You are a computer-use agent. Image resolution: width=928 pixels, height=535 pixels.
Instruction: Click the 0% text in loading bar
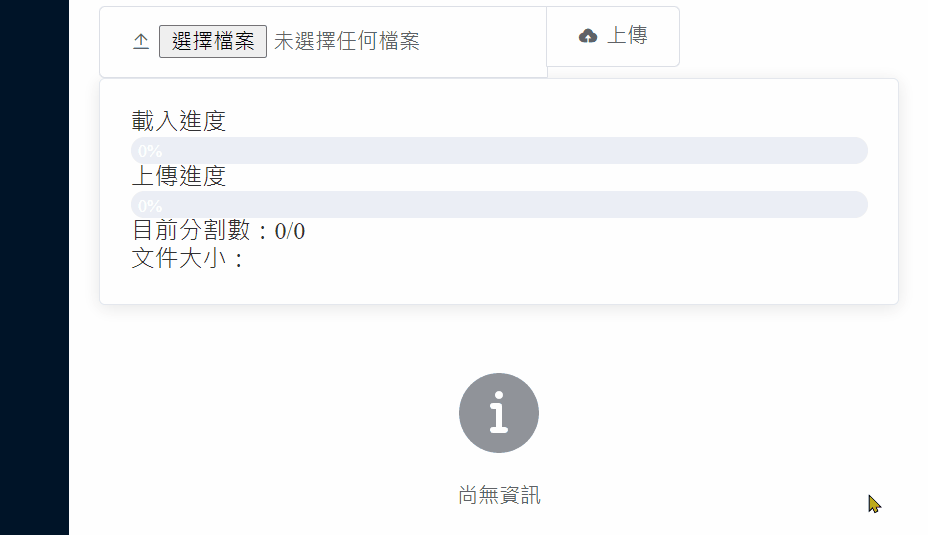tap(150, 152)
